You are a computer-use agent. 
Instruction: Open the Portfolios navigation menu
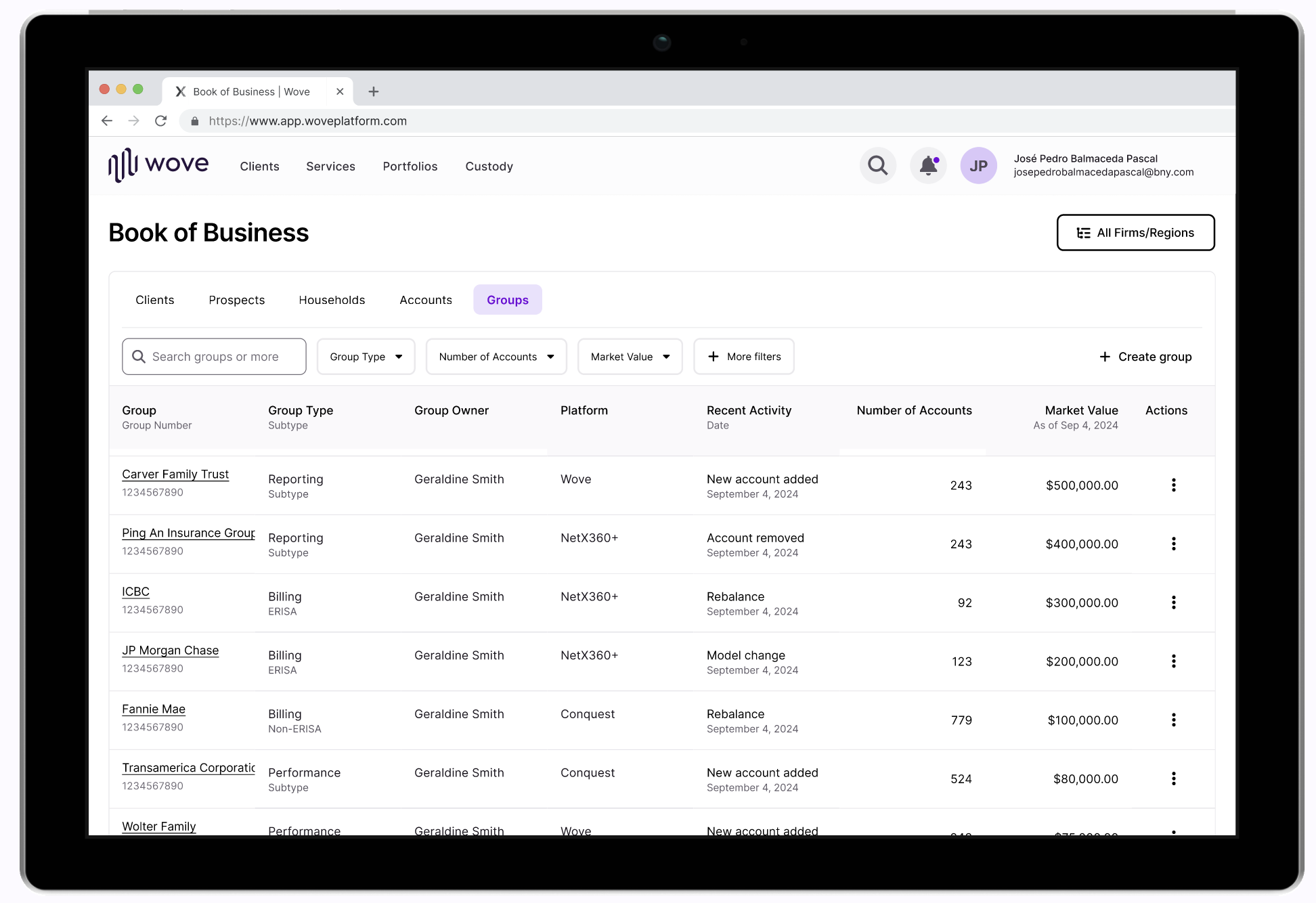[410, 167]
